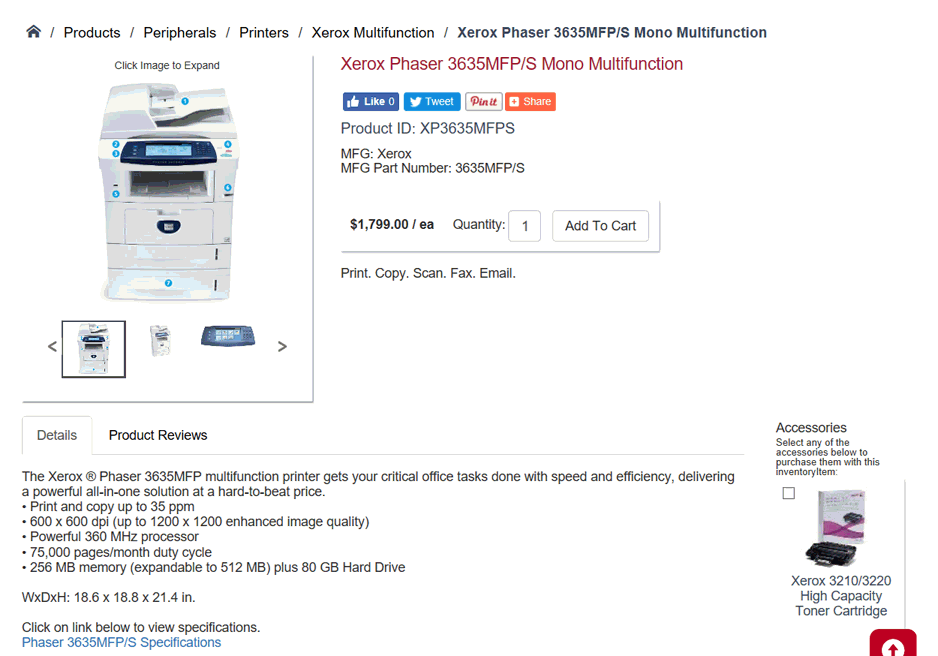Click the red scroll-to-top arrow button
The image size is (938, 656).
[892, 646]
